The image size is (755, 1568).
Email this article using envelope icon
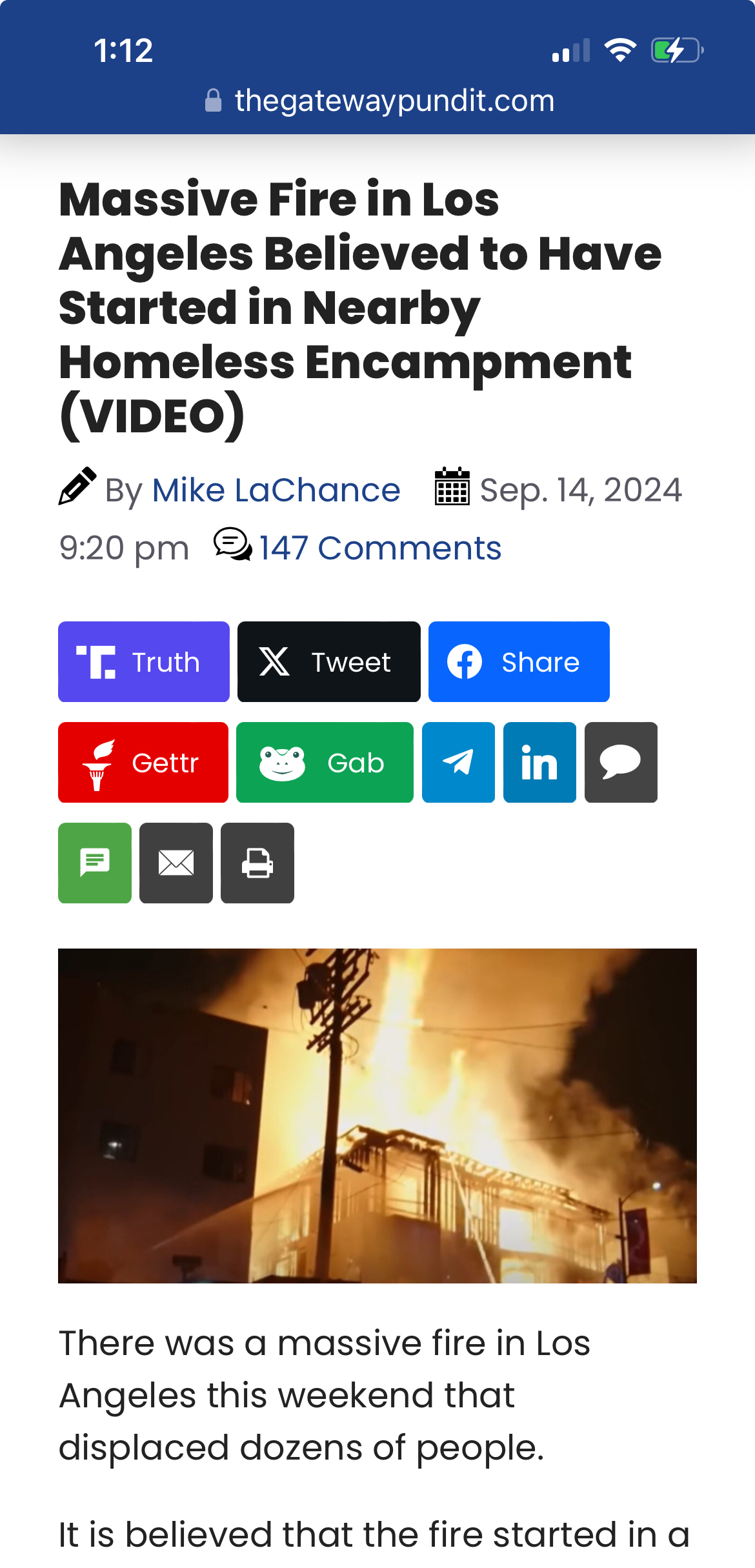click(x=176, y=863)
